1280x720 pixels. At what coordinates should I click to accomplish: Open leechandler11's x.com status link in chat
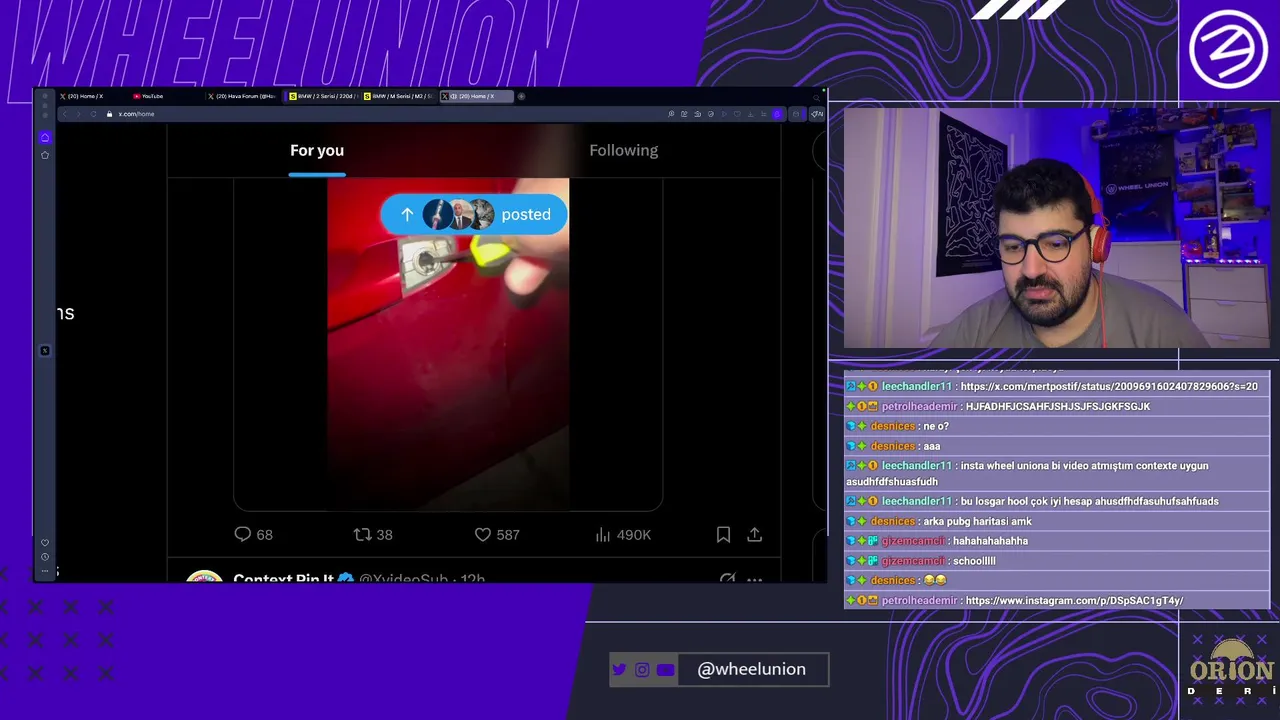coord(1109,386)
